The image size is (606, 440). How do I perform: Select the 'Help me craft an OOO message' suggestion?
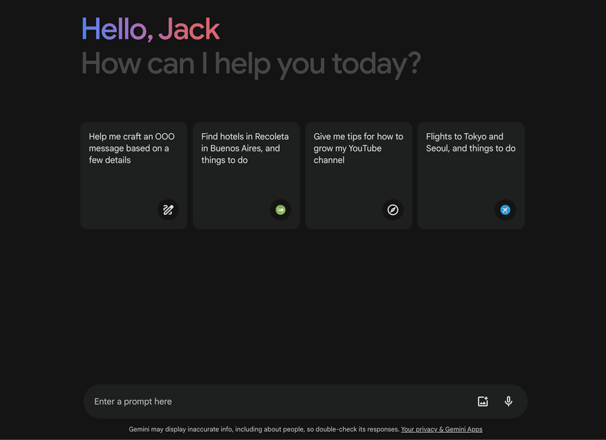coord(134,176)
